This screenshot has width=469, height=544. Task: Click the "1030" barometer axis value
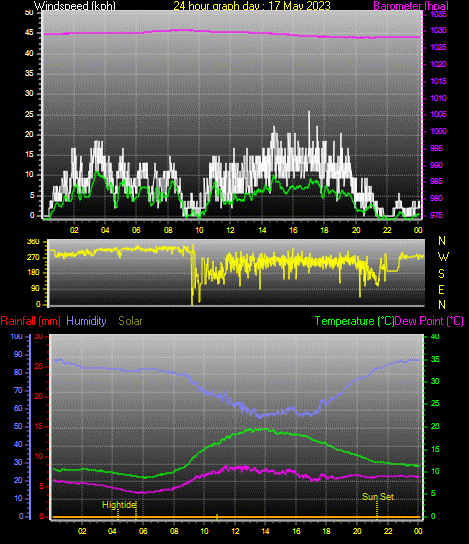pos(438,31)
